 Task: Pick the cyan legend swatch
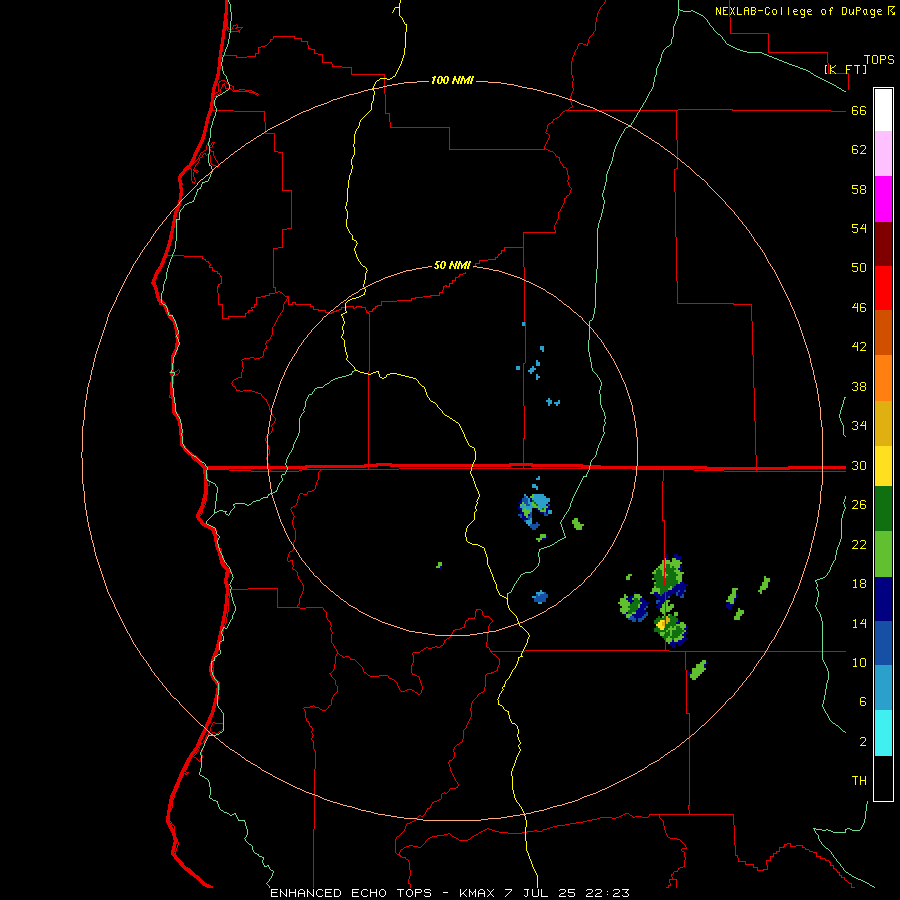pyautogui.click(x=883, y=733)
